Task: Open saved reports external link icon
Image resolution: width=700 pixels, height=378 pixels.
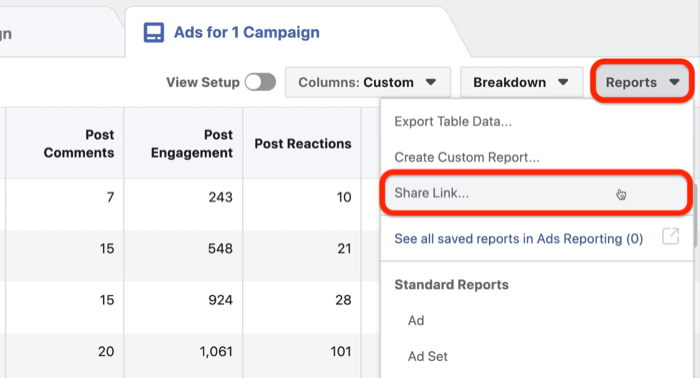Action: (670, 236)
